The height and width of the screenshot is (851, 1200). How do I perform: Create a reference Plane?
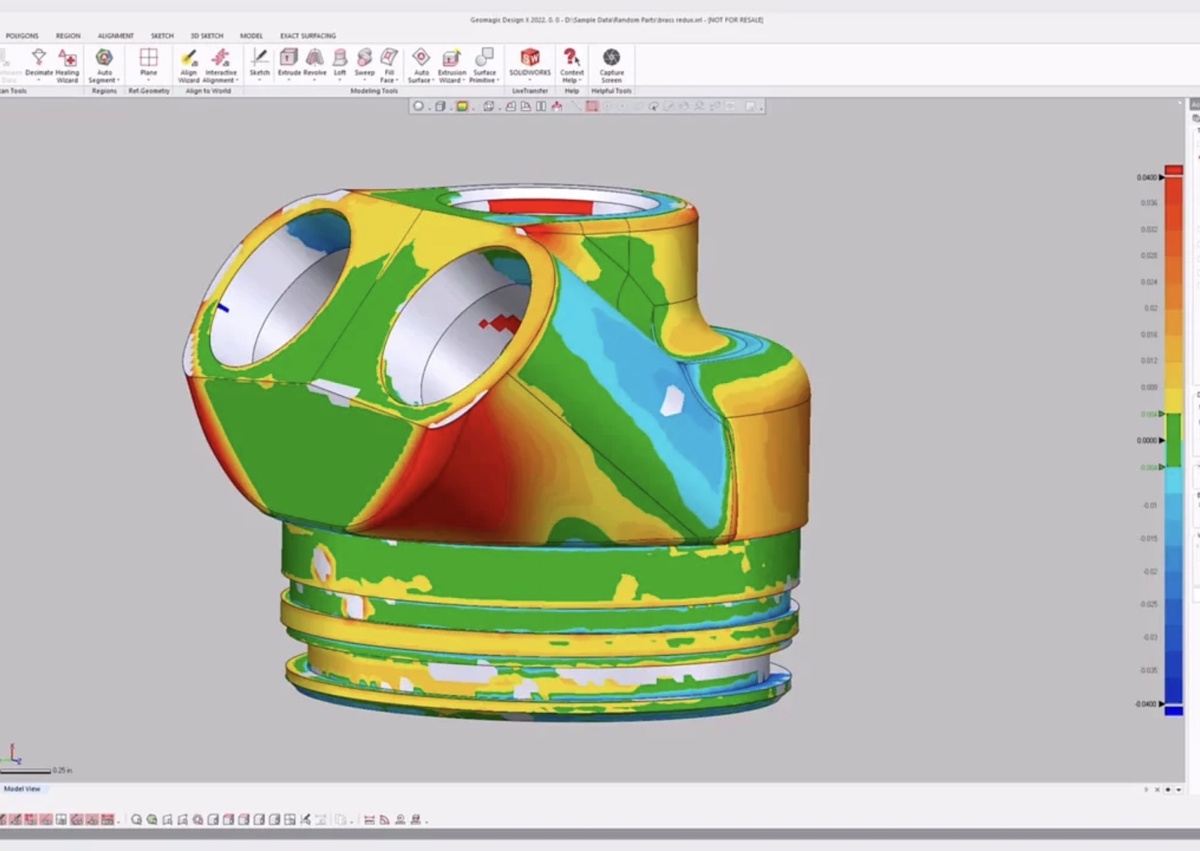click(x=148, y=63)
